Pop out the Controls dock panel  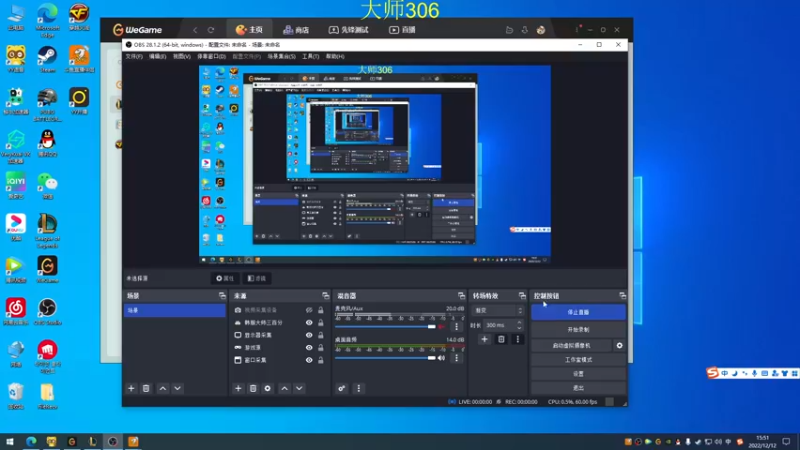pos(622,295)
